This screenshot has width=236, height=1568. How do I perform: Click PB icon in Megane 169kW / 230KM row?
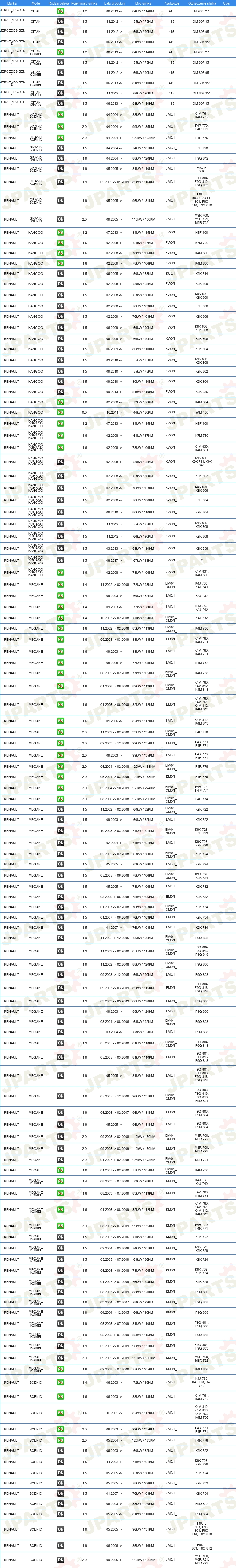61,799
